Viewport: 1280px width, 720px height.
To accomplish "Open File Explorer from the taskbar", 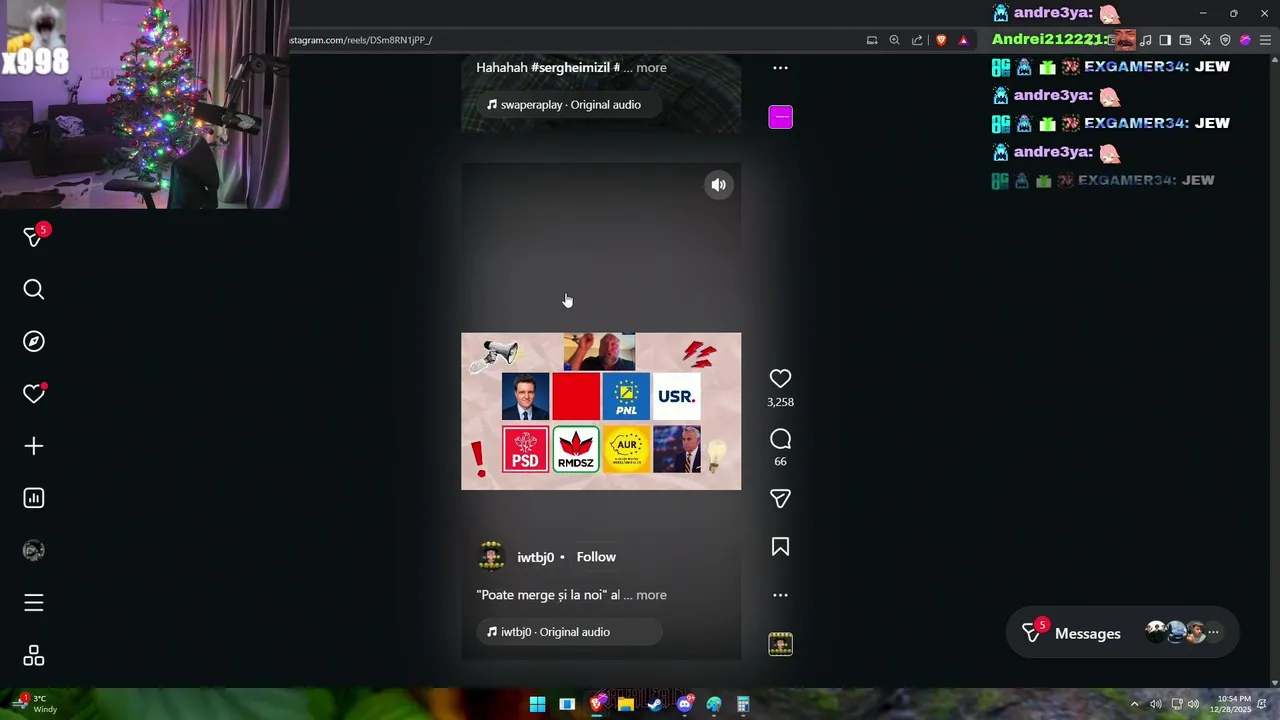I will (x=626, y=704).
